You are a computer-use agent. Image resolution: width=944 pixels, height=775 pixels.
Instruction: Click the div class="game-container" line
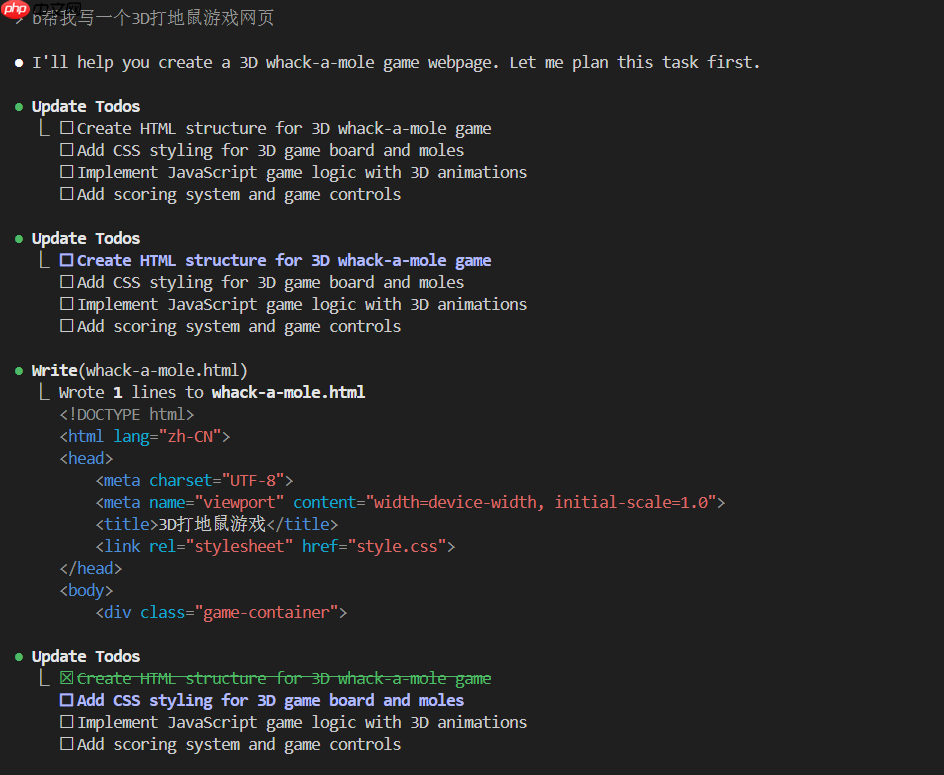(221, 612)
